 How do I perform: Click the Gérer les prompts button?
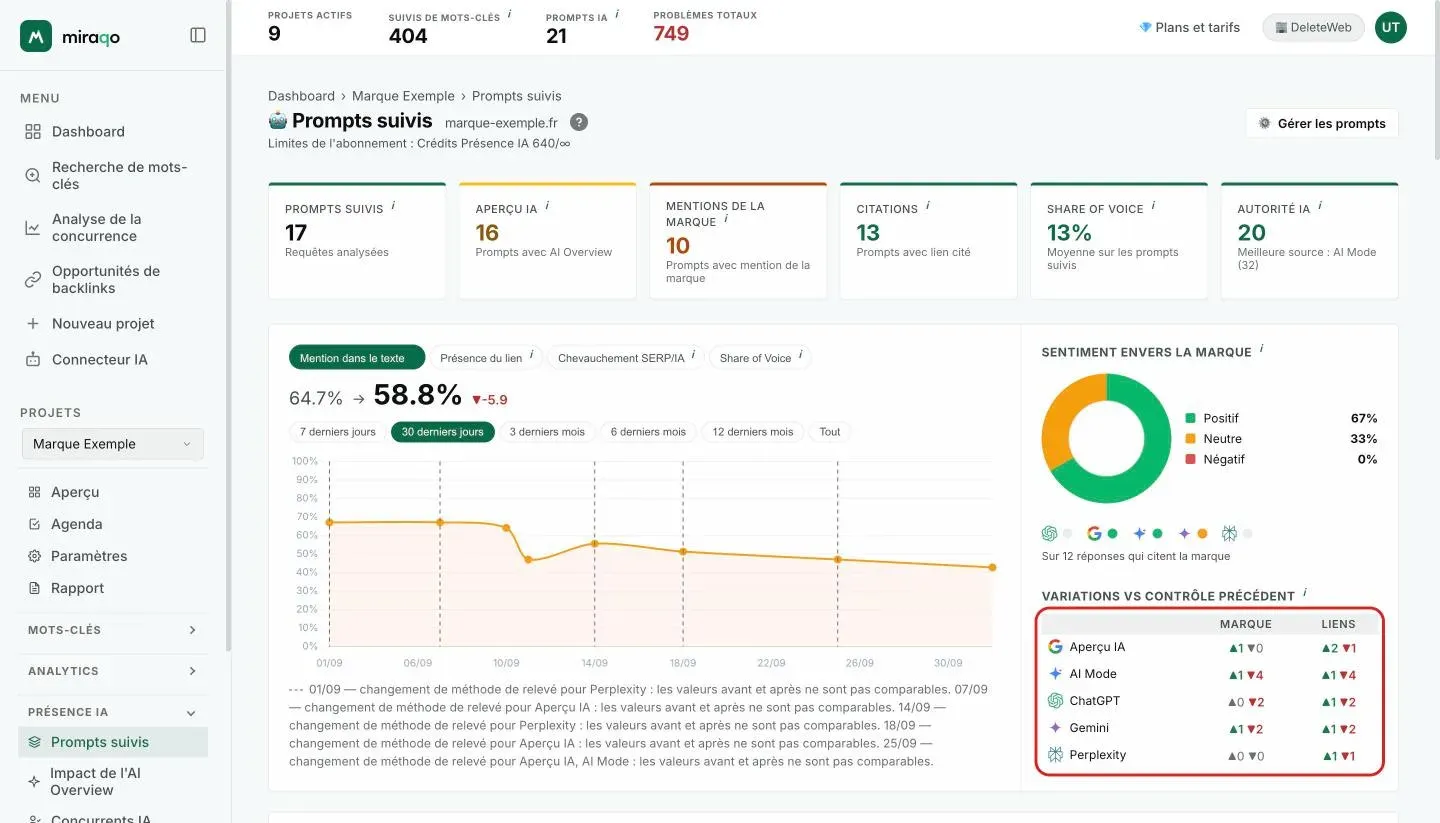click(1322, 123)
